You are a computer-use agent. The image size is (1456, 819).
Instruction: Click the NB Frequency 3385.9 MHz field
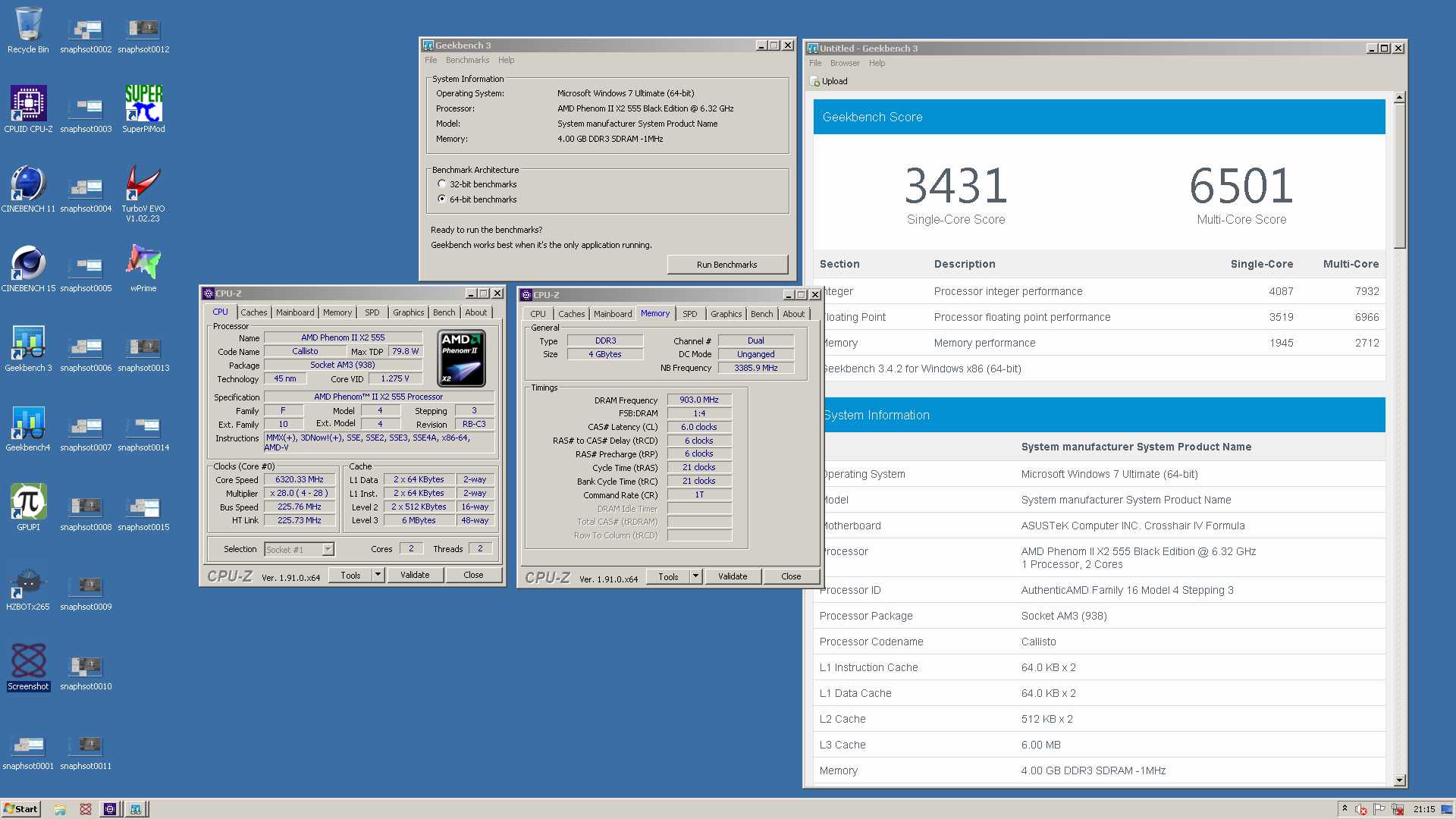click(x=756, y=368)
